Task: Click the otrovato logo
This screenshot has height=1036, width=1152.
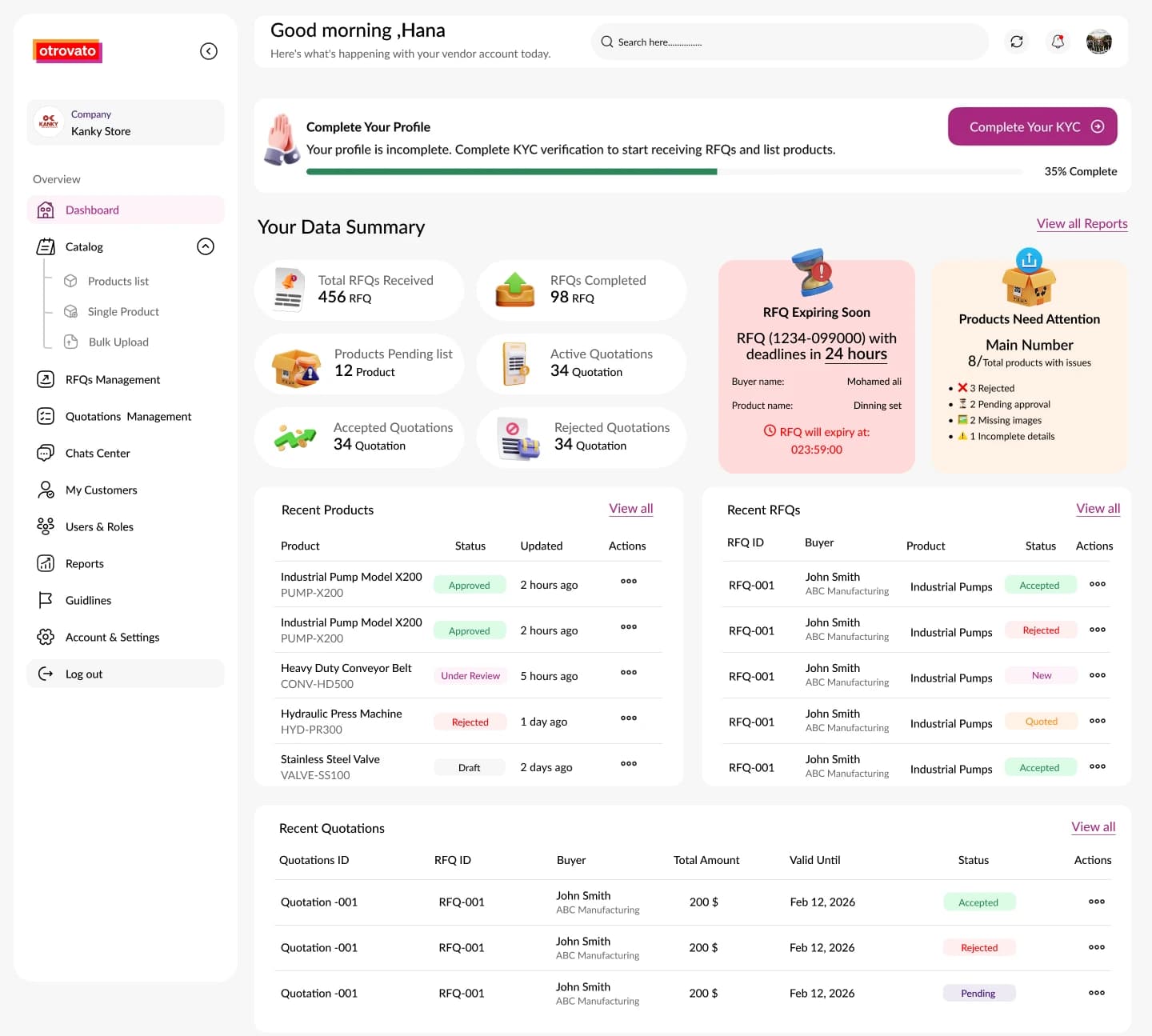Action: pyautogui.click(x=67, y=51)
